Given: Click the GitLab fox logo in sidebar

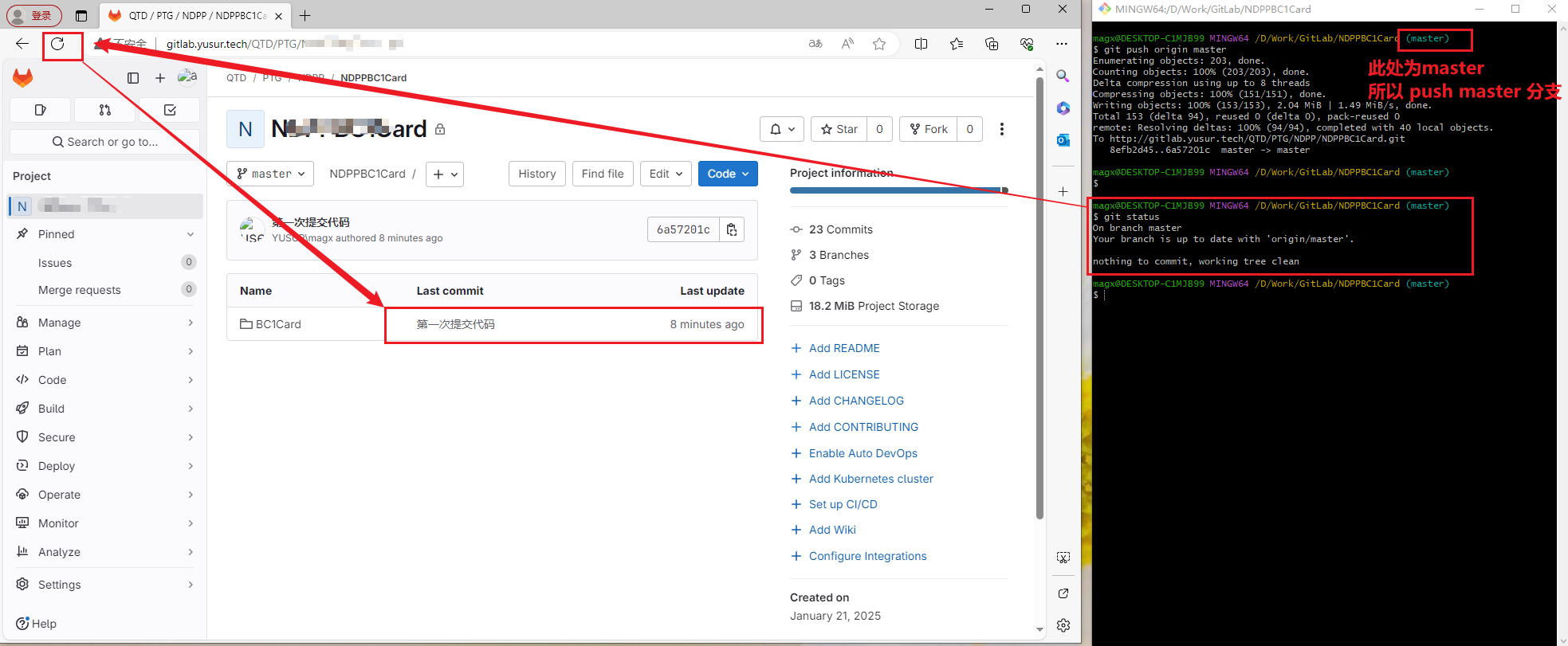Looking at the screenshot, I should pyautogui.click(x=23, y=77).
